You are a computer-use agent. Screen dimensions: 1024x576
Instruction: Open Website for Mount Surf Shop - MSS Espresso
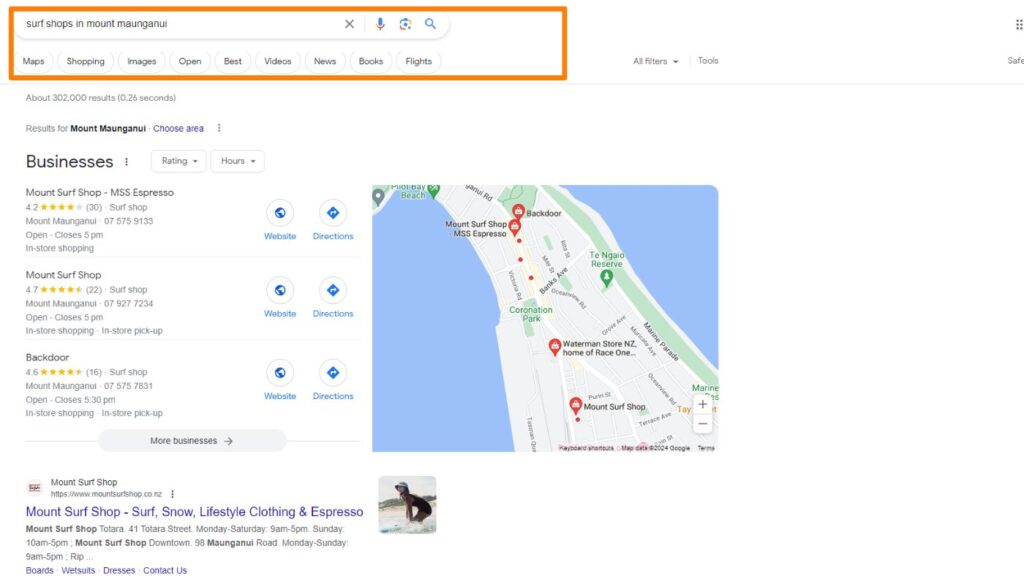(280, 221)
